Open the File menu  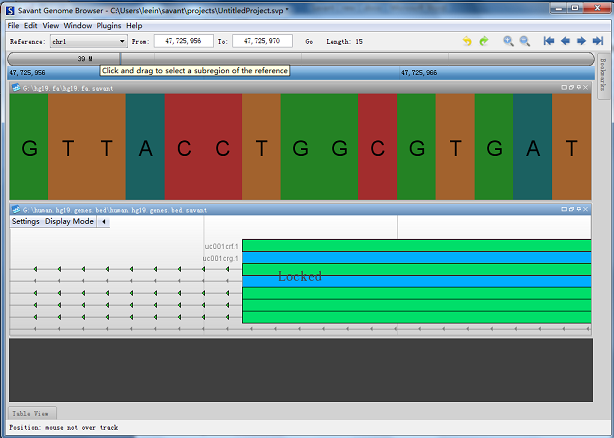coord(13,25)
